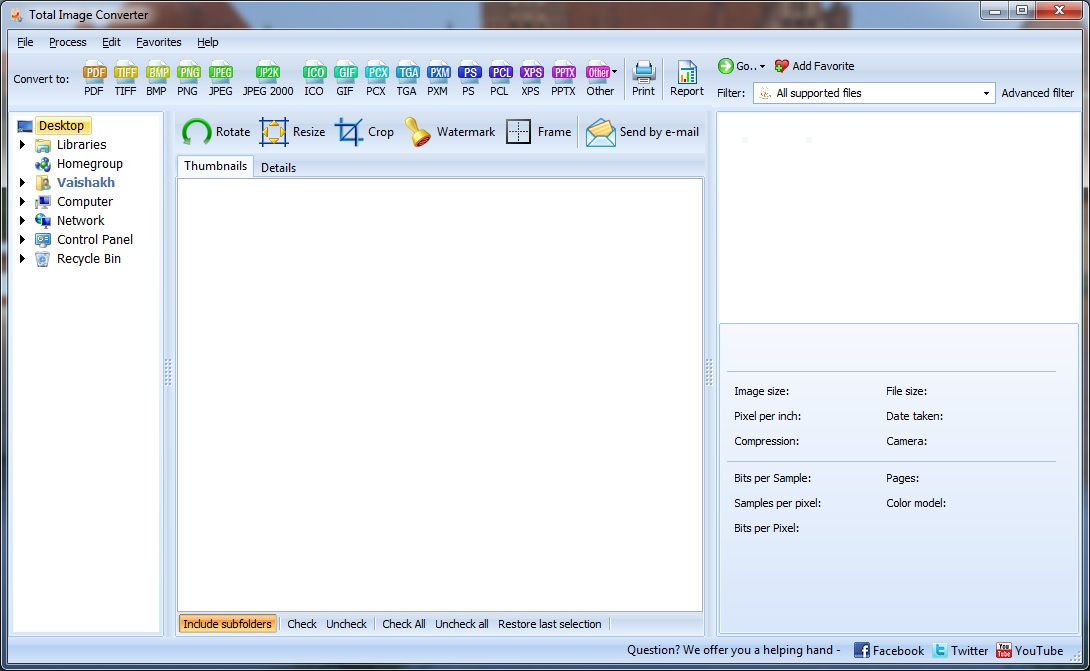Click the Check button
Screen dimensions: 1090x671
302,624
